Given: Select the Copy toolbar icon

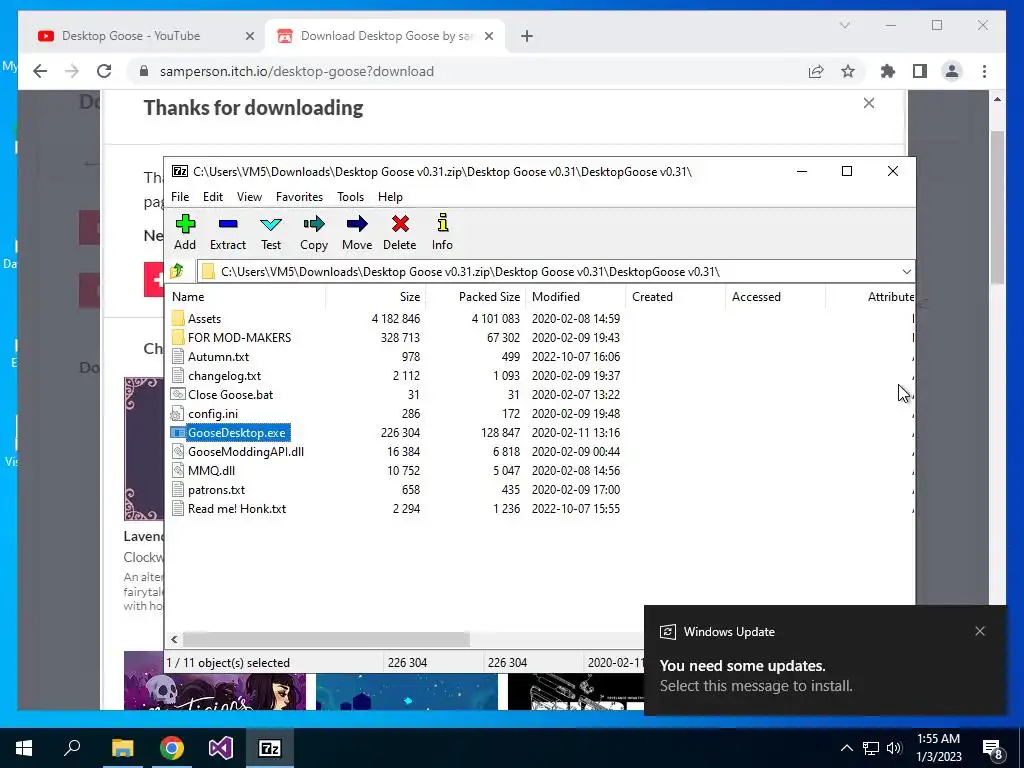Looking at the screenshot, I should (313, 232).
